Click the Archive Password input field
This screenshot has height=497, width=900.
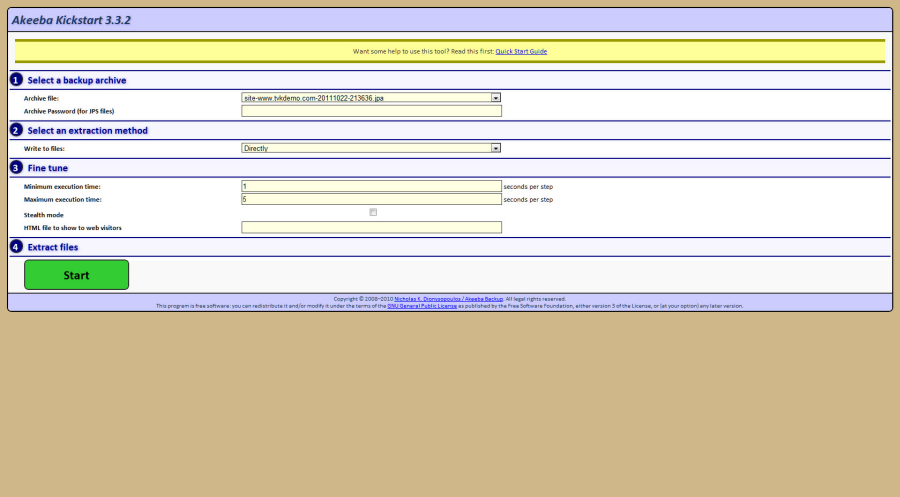tap(371, 111)
